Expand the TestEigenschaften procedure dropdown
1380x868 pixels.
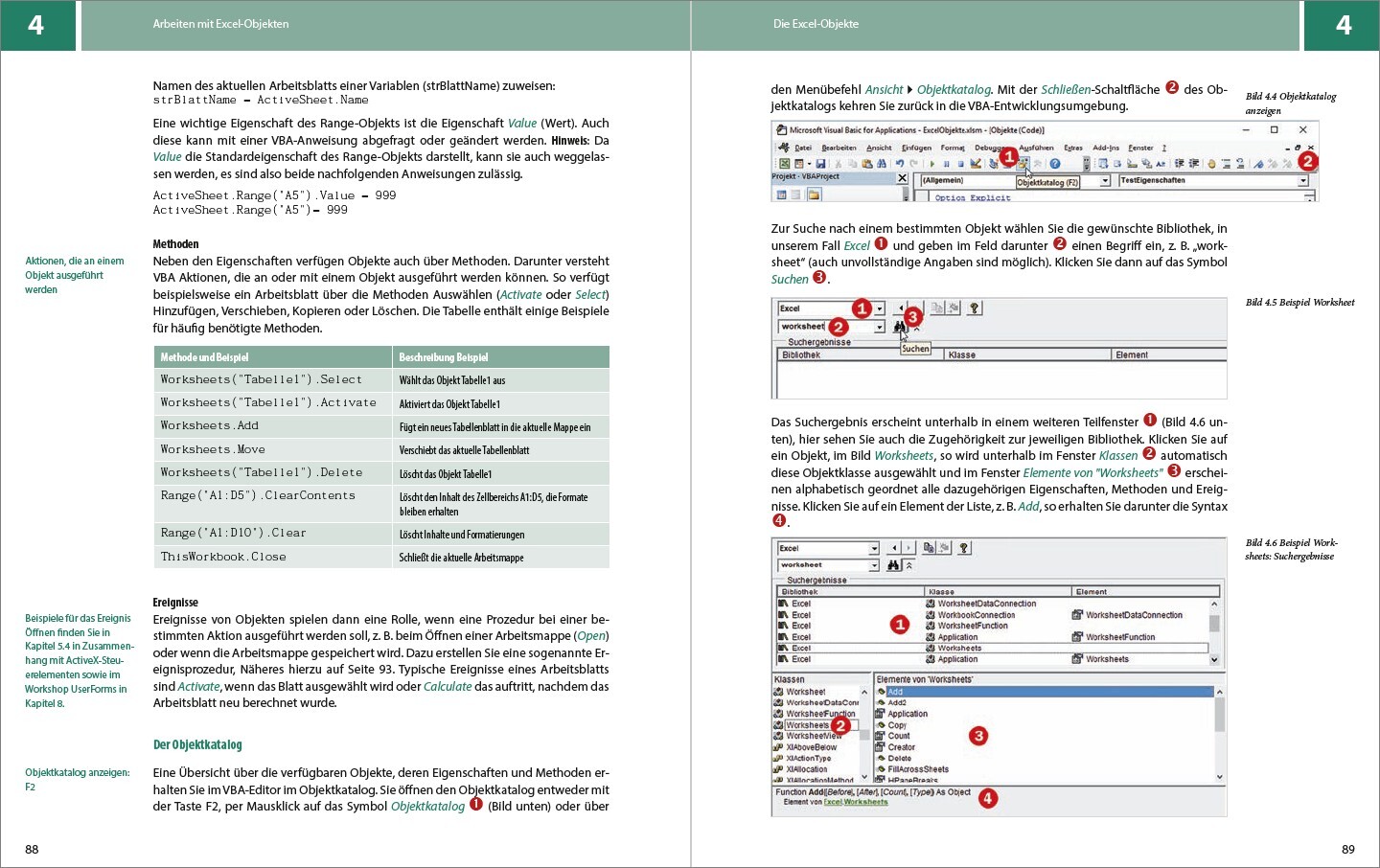[1302, 180]
